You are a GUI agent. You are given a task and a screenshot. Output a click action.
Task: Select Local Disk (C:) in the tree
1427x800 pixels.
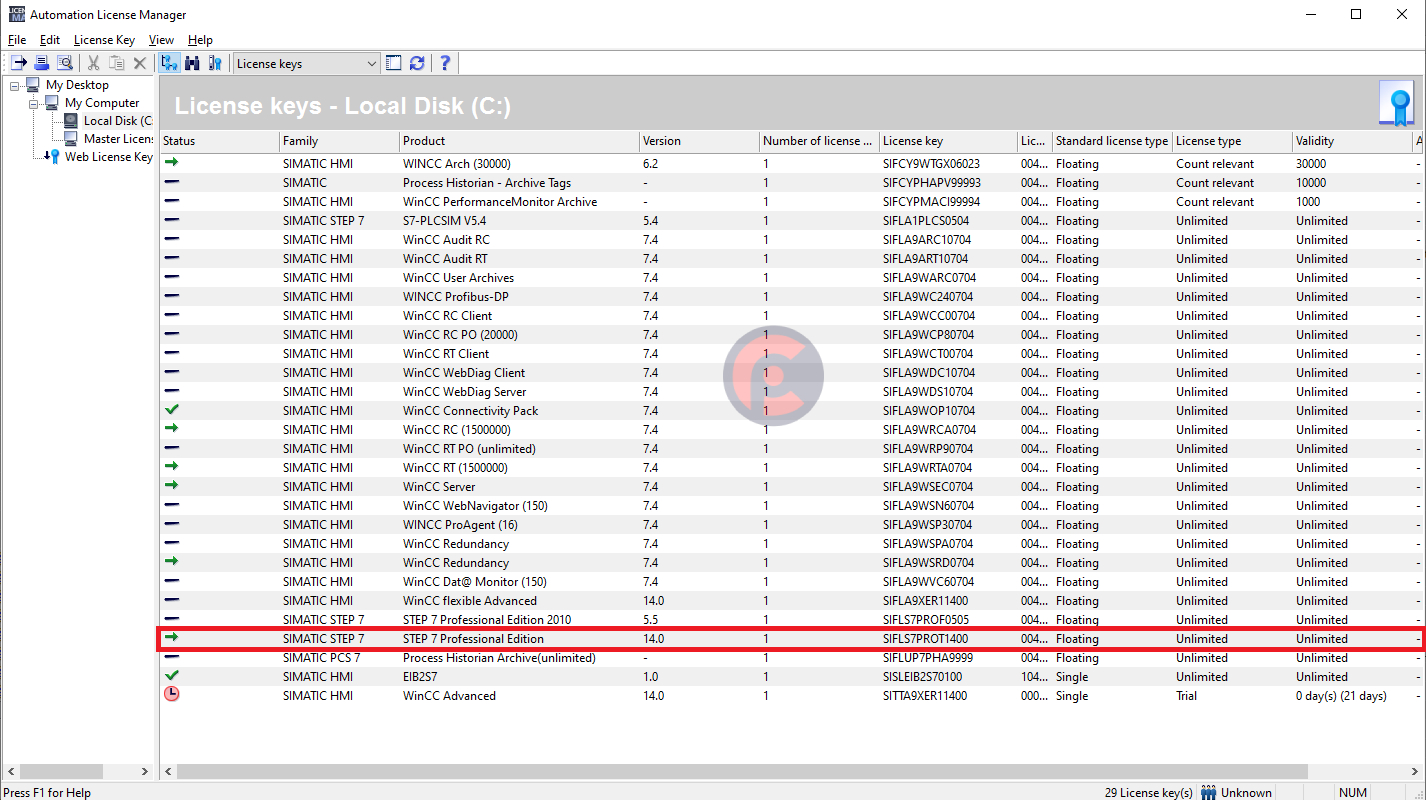point(117,121)
